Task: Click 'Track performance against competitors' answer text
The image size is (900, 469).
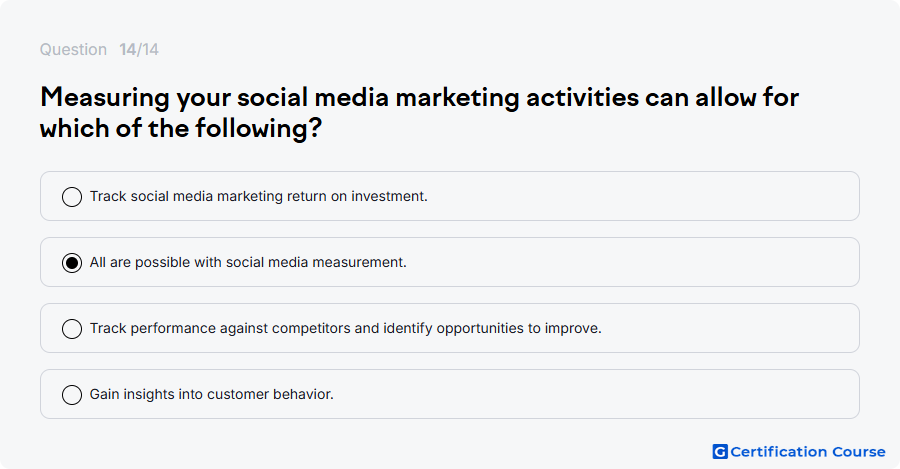Action: coord(346,328)
